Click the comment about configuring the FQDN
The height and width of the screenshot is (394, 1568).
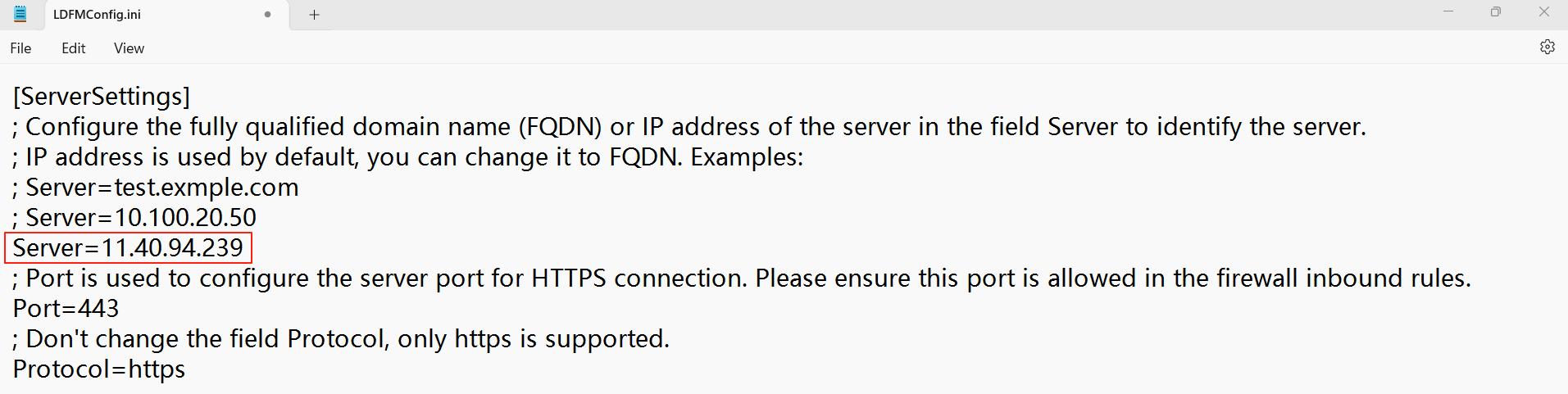[x=689, y=127]
